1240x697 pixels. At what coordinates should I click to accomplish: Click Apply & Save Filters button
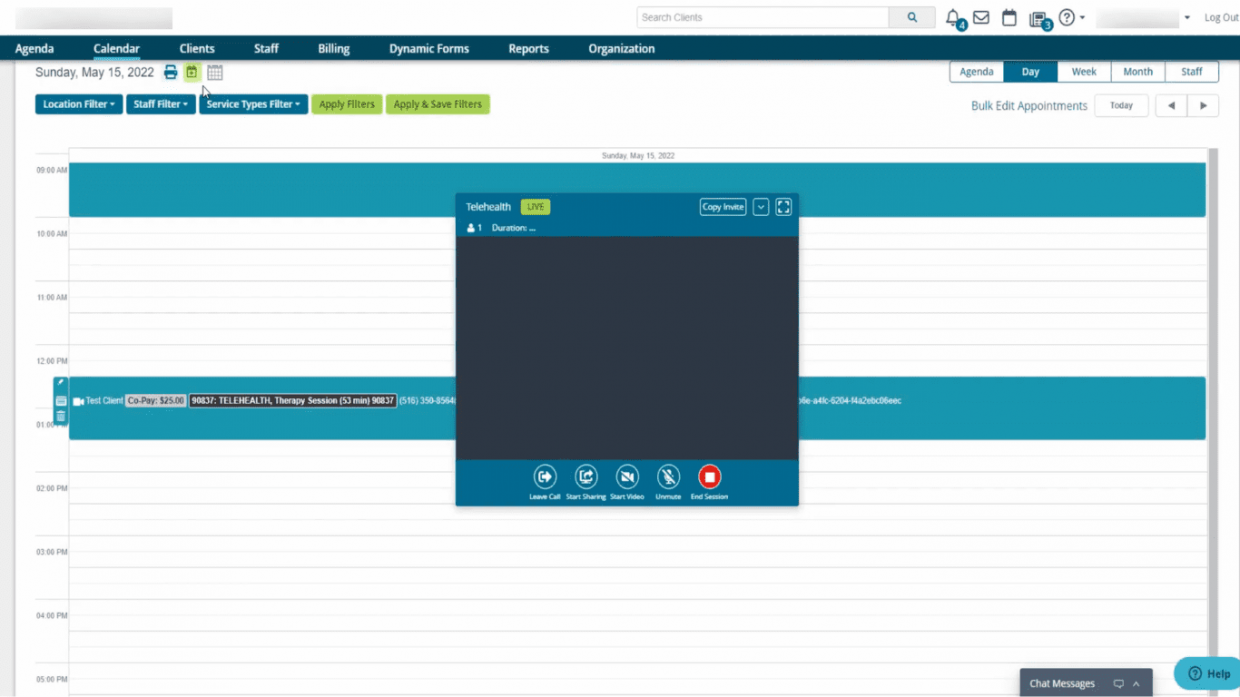tap(438, 104)
